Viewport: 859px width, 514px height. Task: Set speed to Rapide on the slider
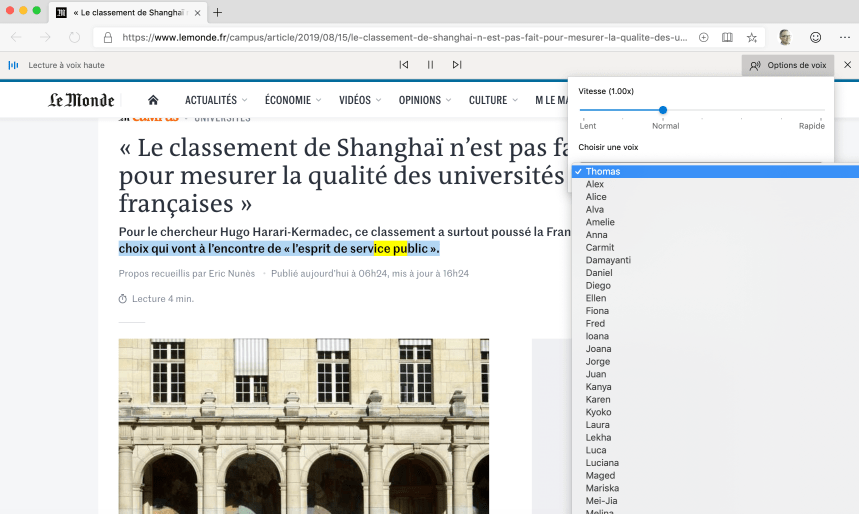click(x=821, y=110)
